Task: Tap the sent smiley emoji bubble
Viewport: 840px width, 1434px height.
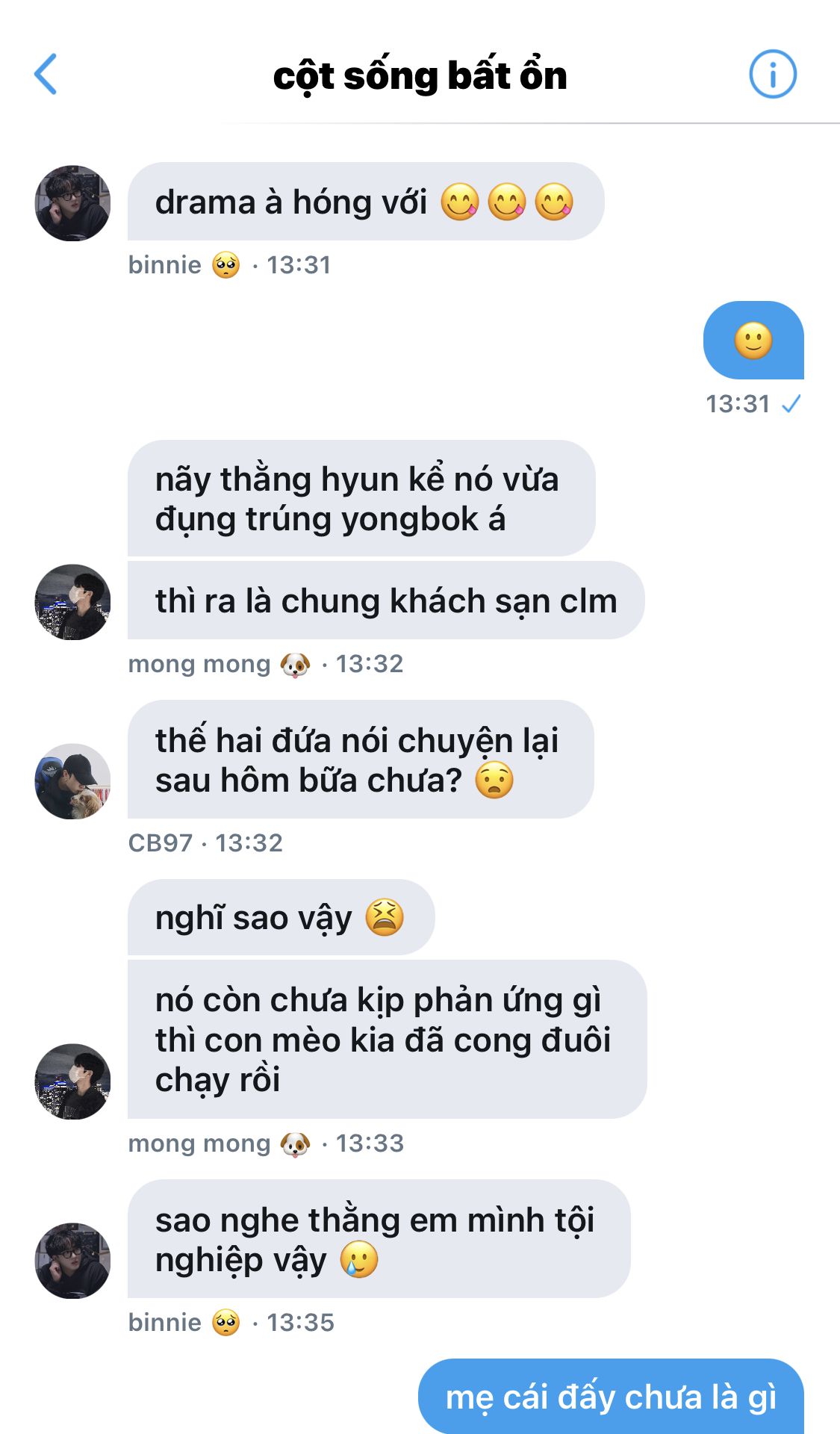Action: point(753,341)
